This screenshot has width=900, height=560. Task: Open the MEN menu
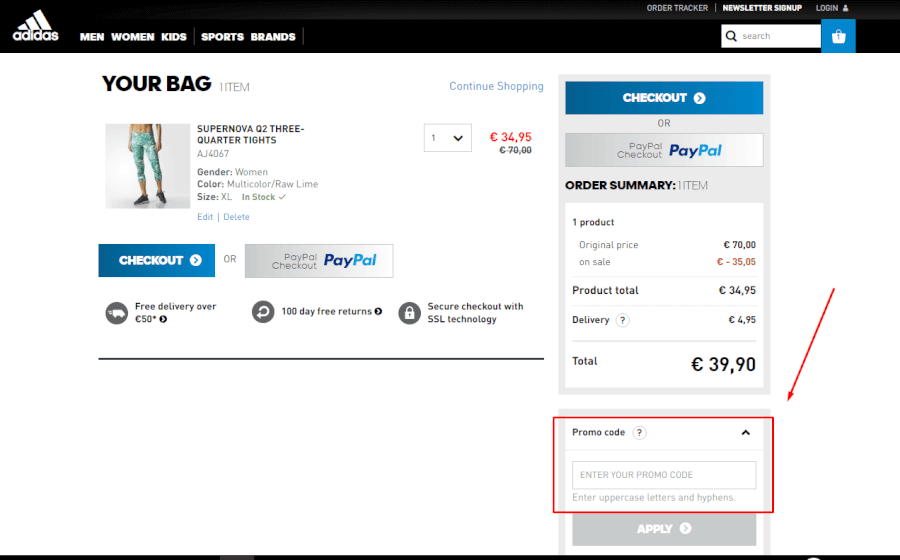pyautogui.click(x=92, y=37)
